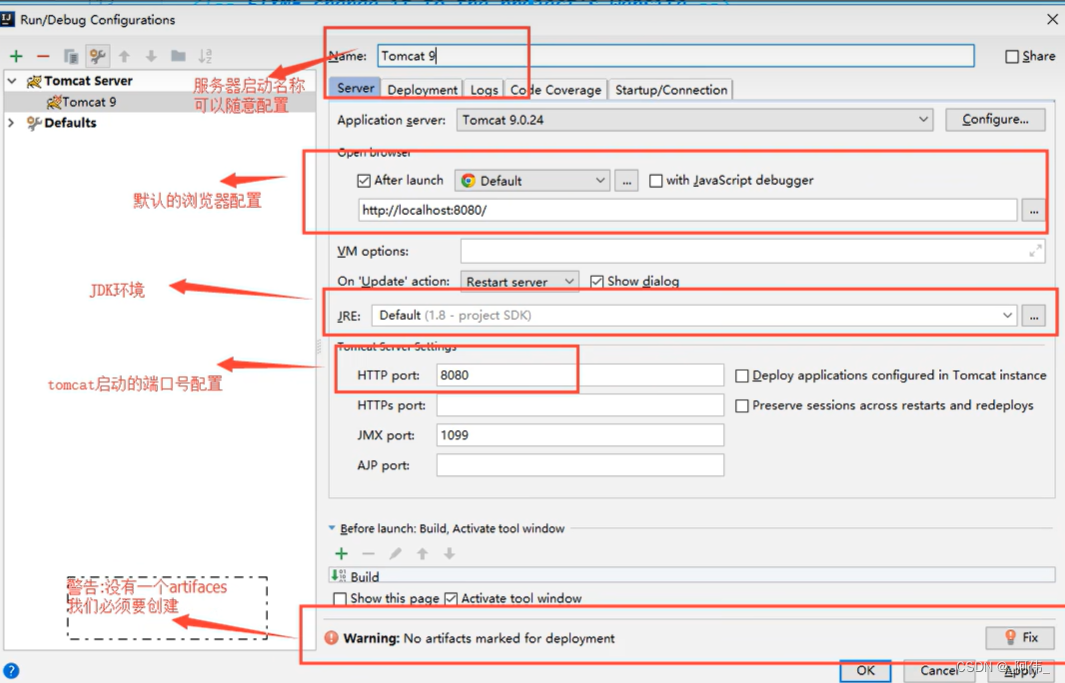Click the Fix button
Screen dimensions: 1065x683
point(1021,638)
